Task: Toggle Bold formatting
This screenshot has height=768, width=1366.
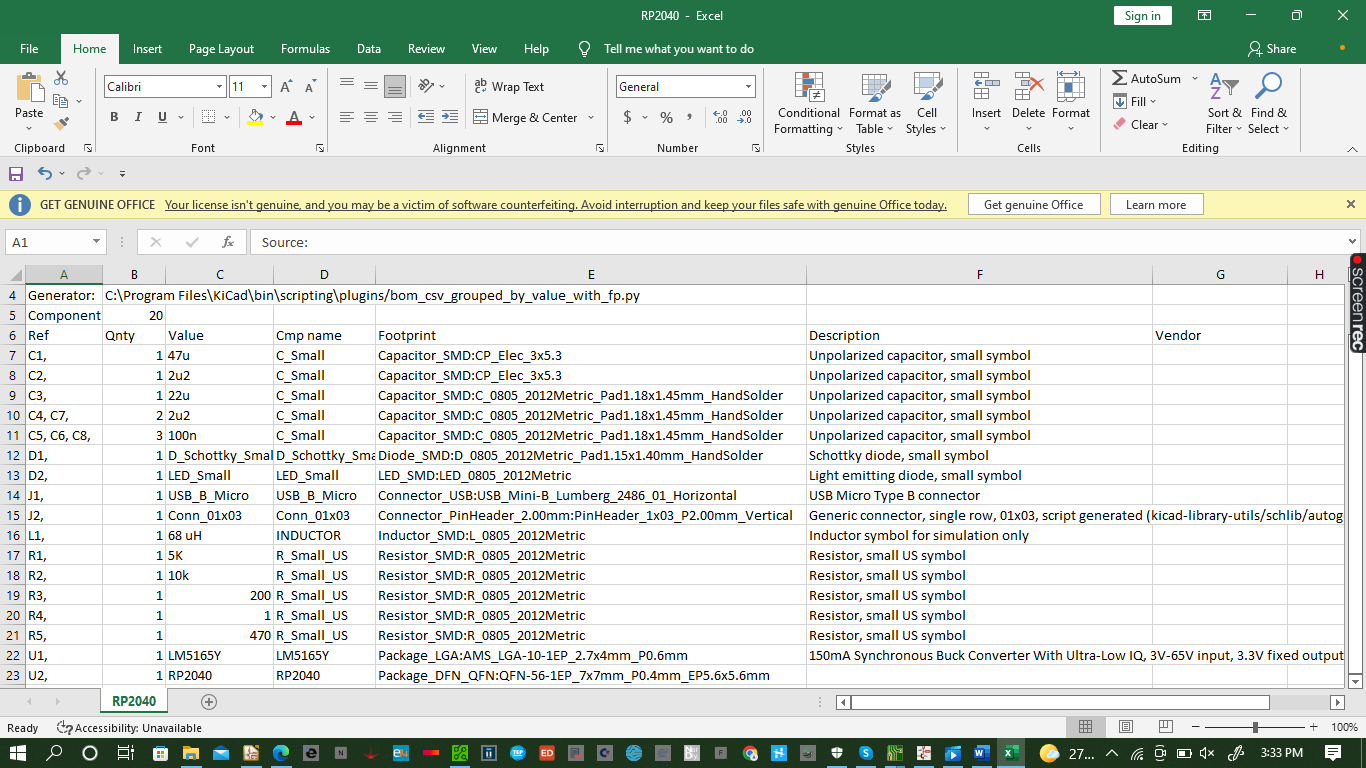Action: [x=114, y=117]
